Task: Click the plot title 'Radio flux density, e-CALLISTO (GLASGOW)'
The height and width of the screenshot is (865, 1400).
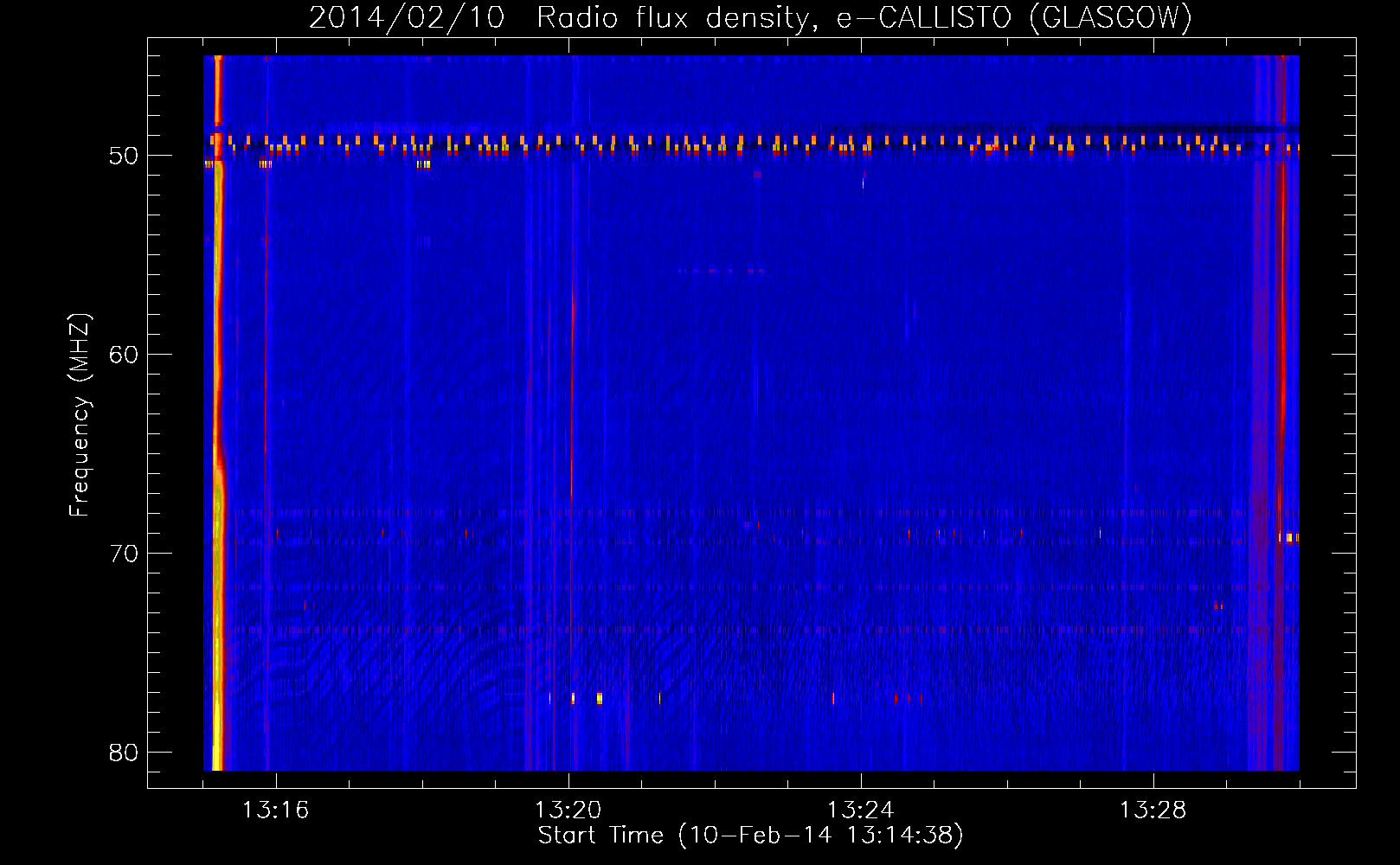Action: pyautogui.click(x=864, y=17)
